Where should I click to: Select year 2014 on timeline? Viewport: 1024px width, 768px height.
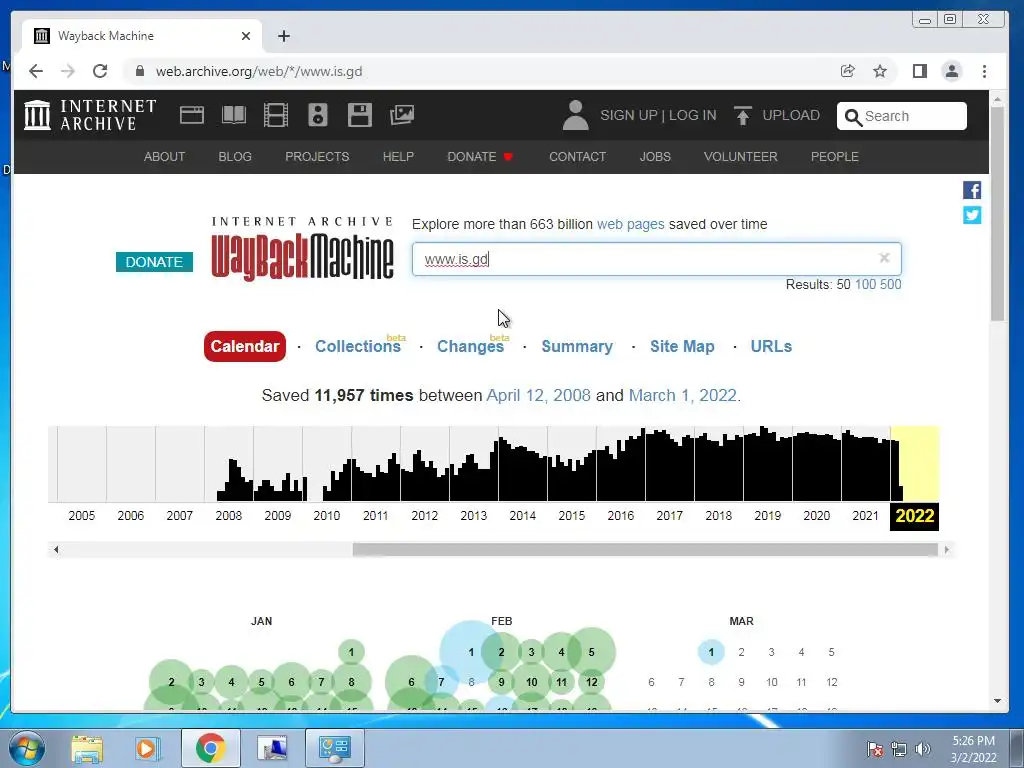click(x=522, y=516)
